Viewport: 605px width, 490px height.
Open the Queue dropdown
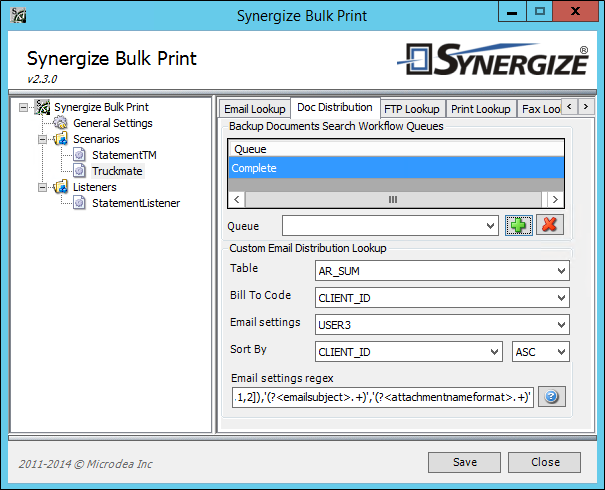(490, 226)
